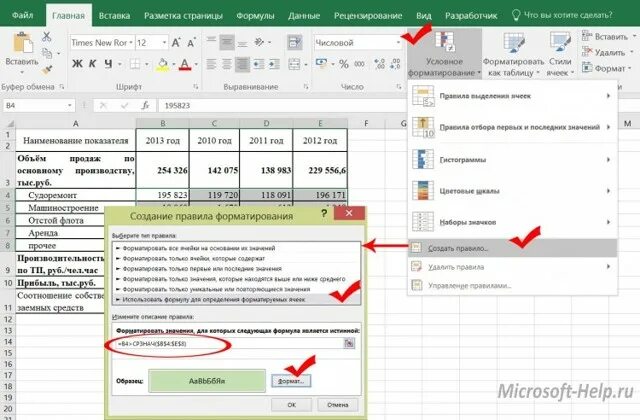Image resolution: width=640 pixels, height=420 pixels.
Task: Open the Числовой number format dropdown
Action: tap(398, 42)
